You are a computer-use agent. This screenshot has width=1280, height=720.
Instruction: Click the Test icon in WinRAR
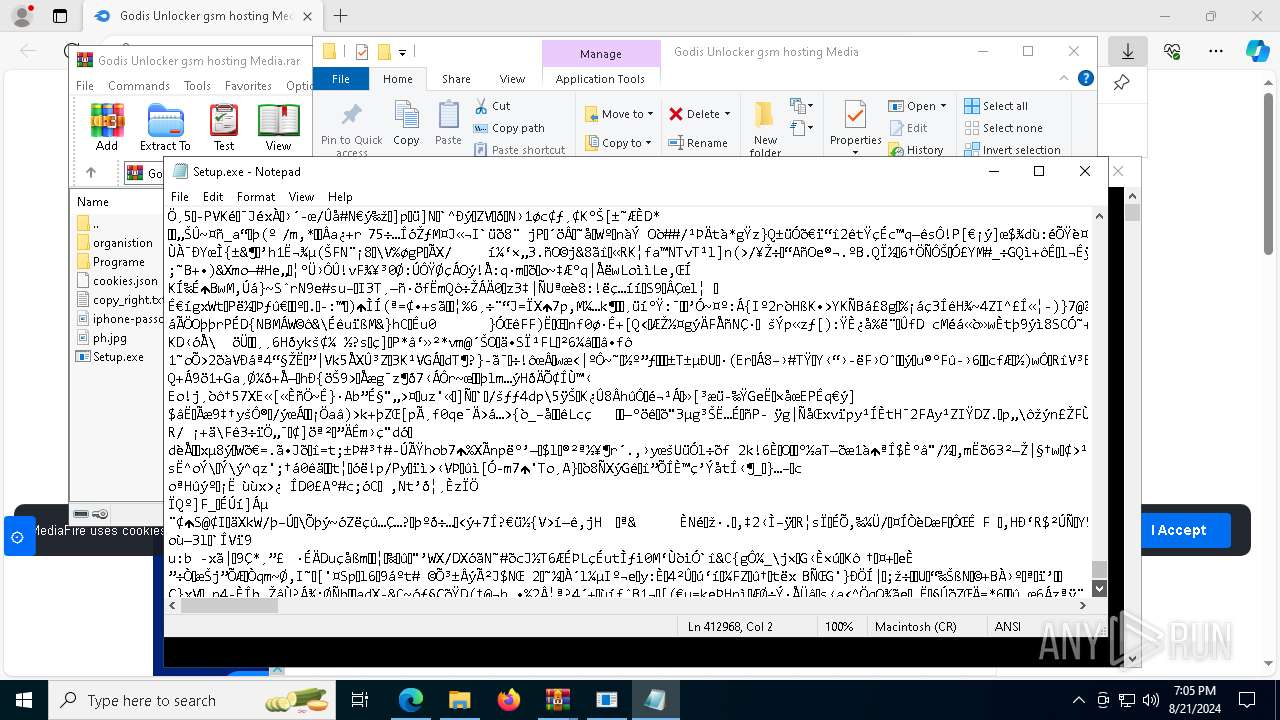[x=224, y=127]
